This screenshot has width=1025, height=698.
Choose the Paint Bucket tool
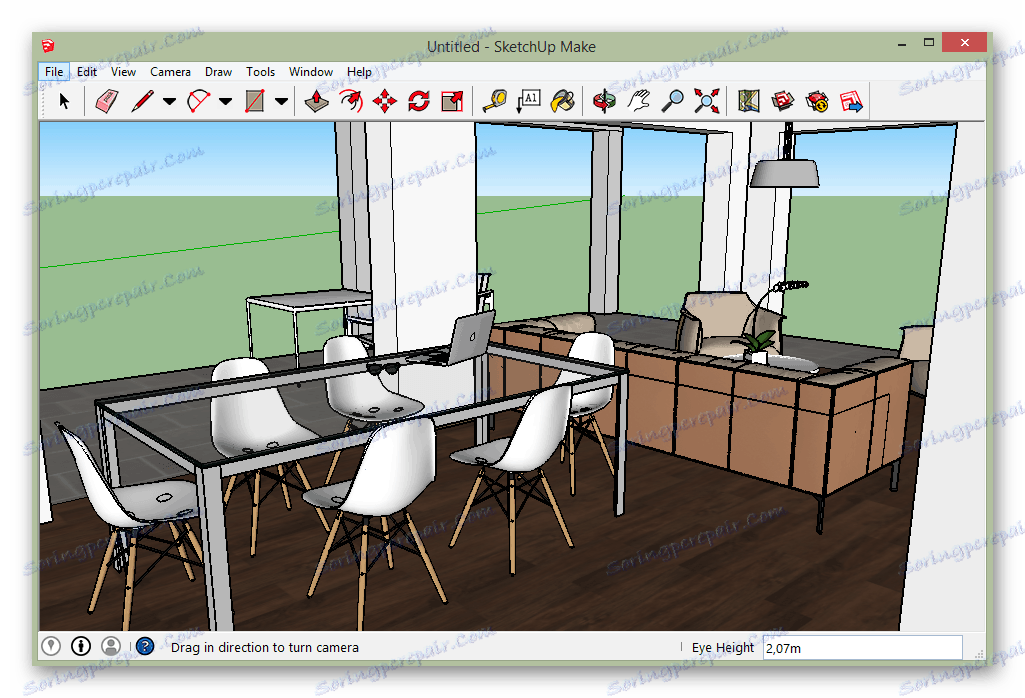[x=563, y=101]
